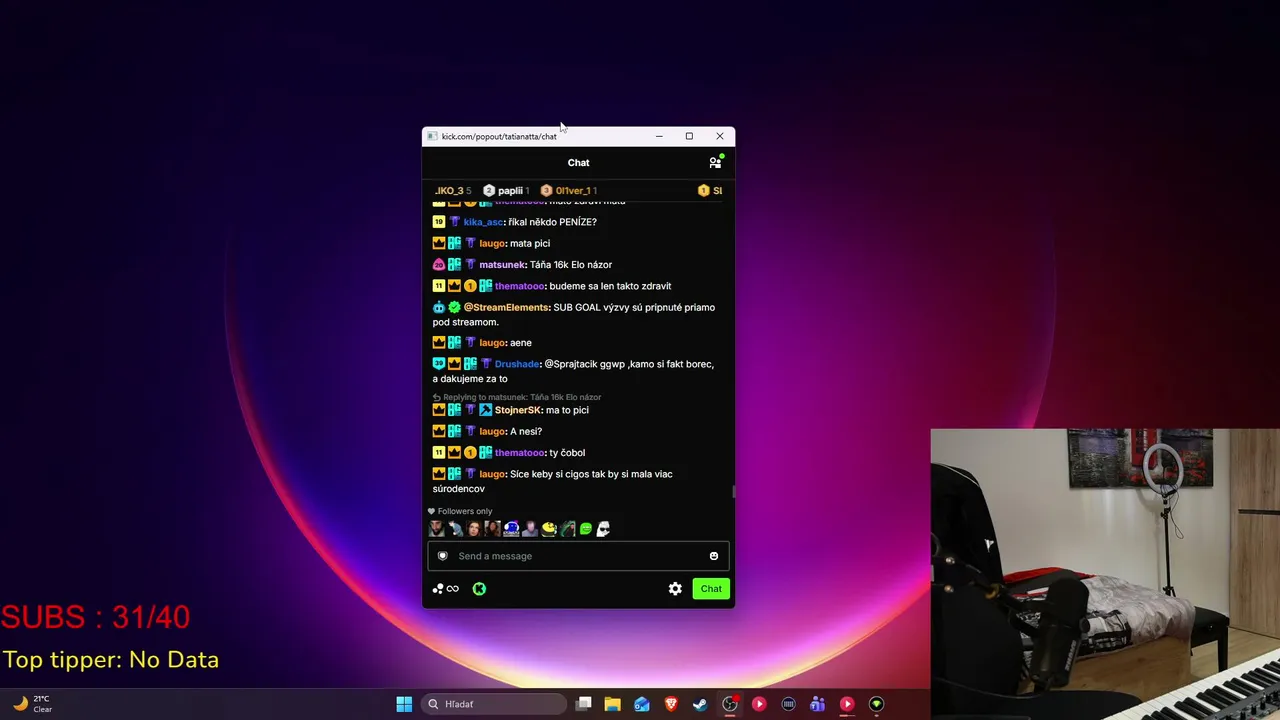Viewport: 1280px width, 720px height.
Task: Click the webcam overlay feed
Action: tap(1105, 574)
